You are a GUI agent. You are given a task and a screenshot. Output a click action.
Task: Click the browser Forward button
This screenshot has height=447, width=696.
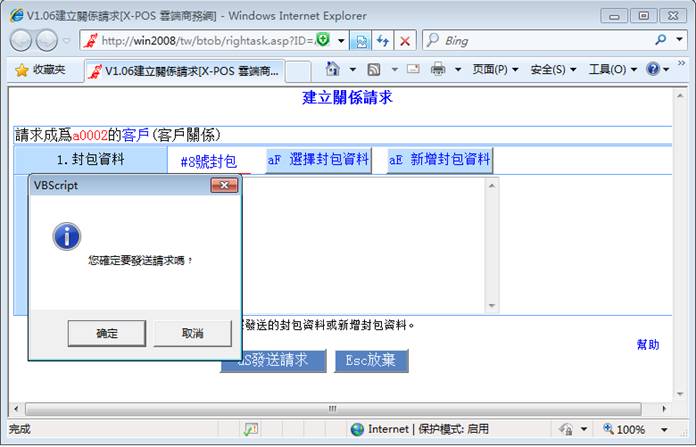point(47,41)
